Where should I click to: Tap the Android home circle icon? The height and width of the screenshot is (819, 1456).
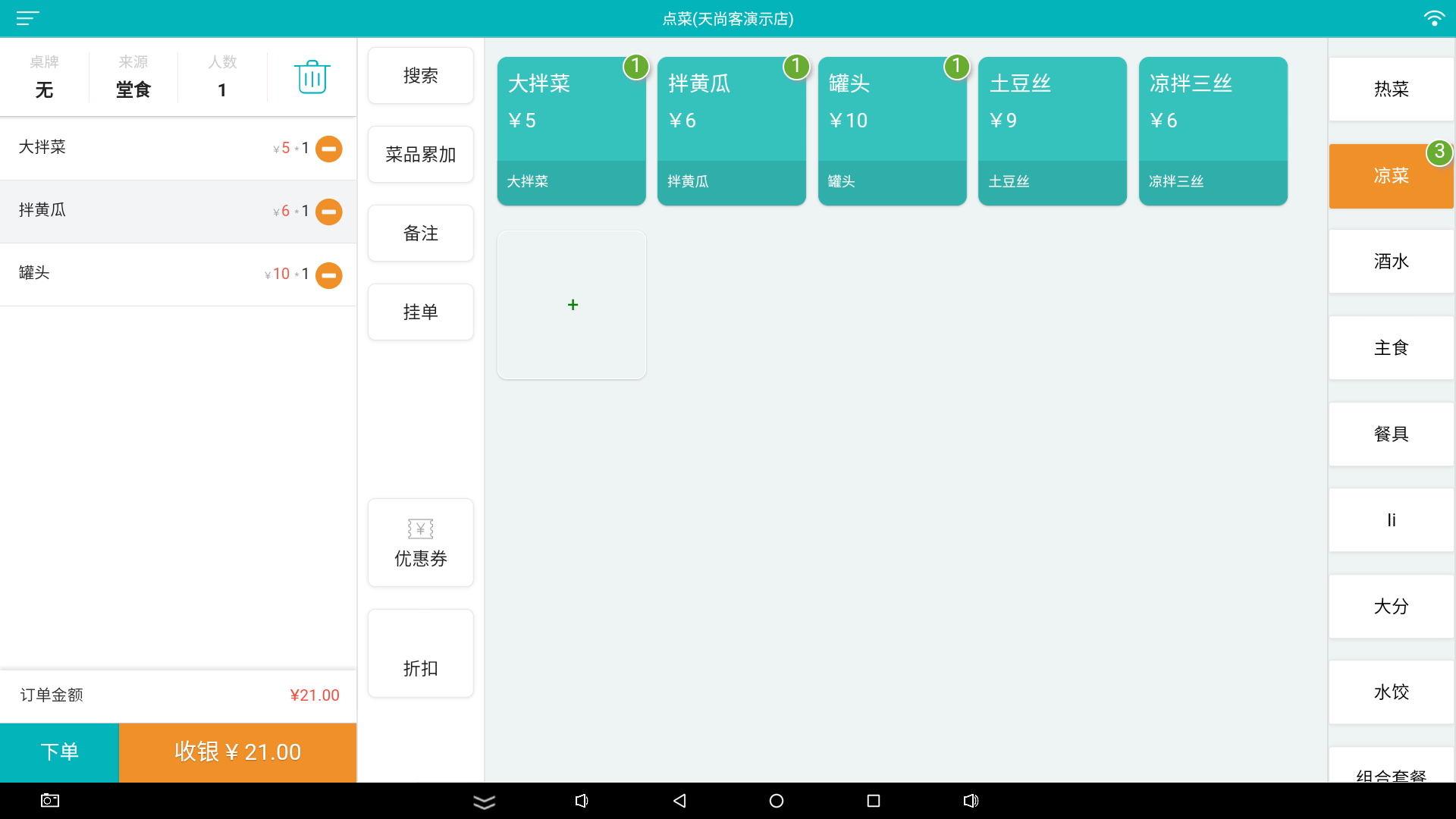(x=777, y=801)
